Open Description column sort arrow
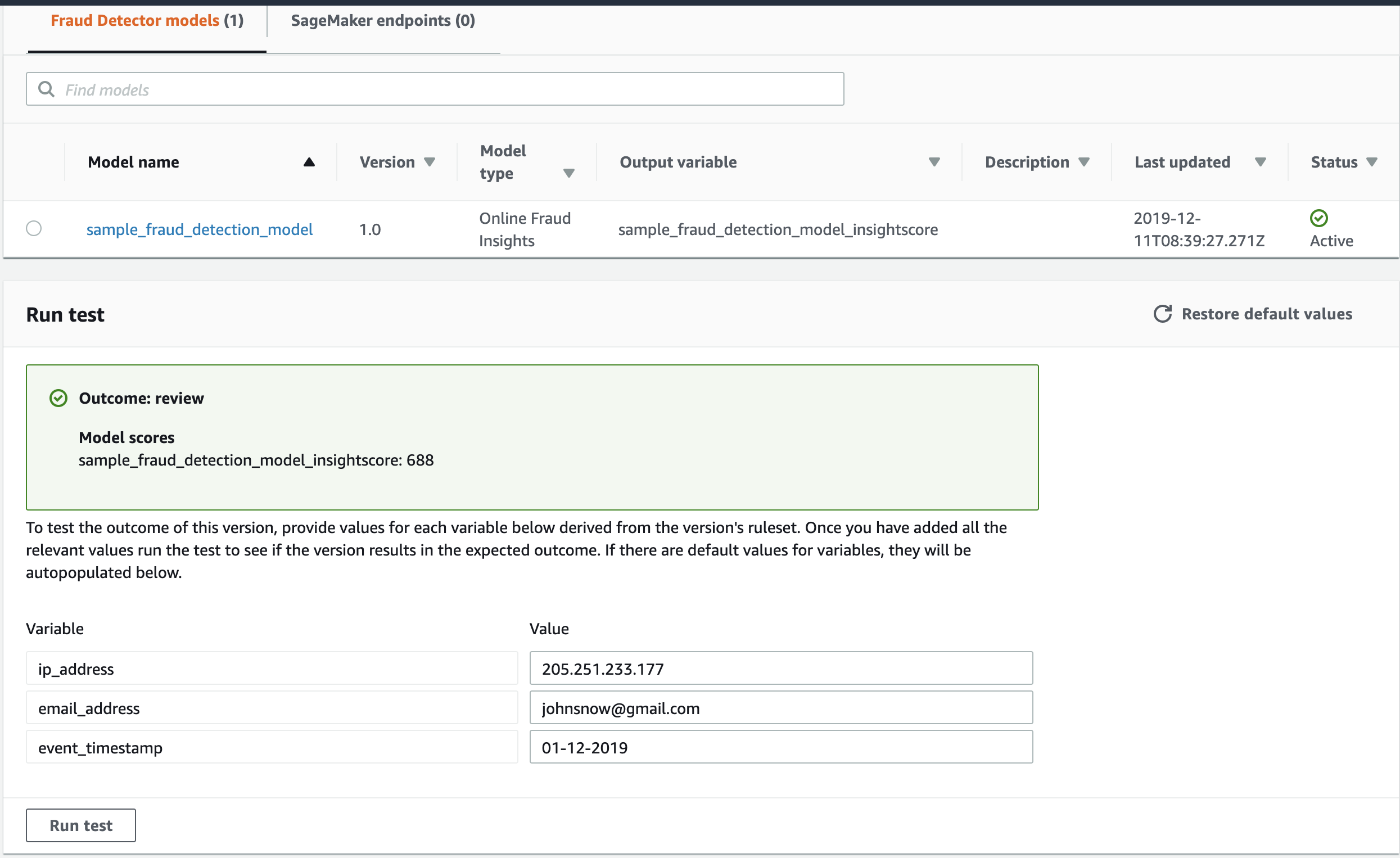 pos(1083,162)
